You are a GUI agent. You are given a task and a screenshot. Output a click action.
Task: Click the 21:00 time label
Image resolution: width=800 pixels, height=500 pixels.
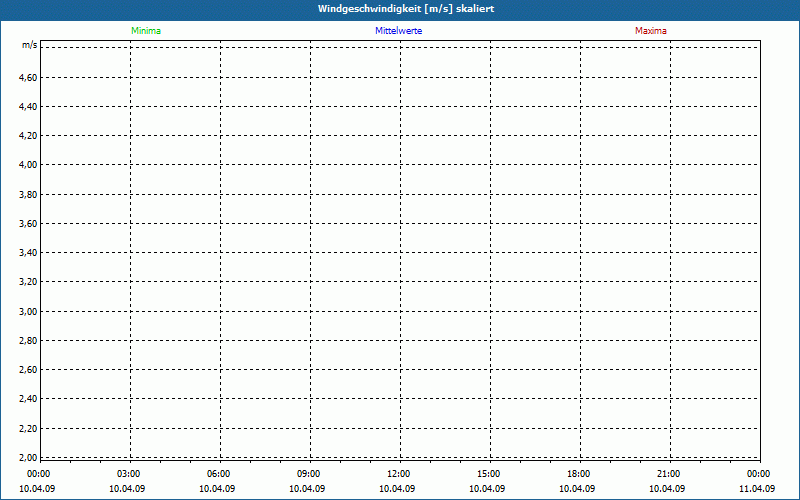point(668,474)
